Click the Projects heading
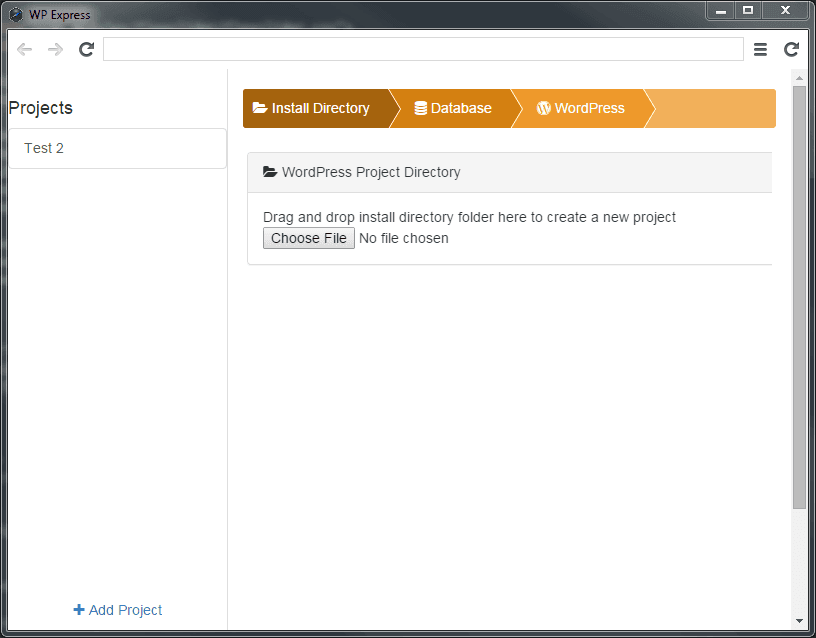Viewport: 816px width, 638px height. [x=41, y=108]
